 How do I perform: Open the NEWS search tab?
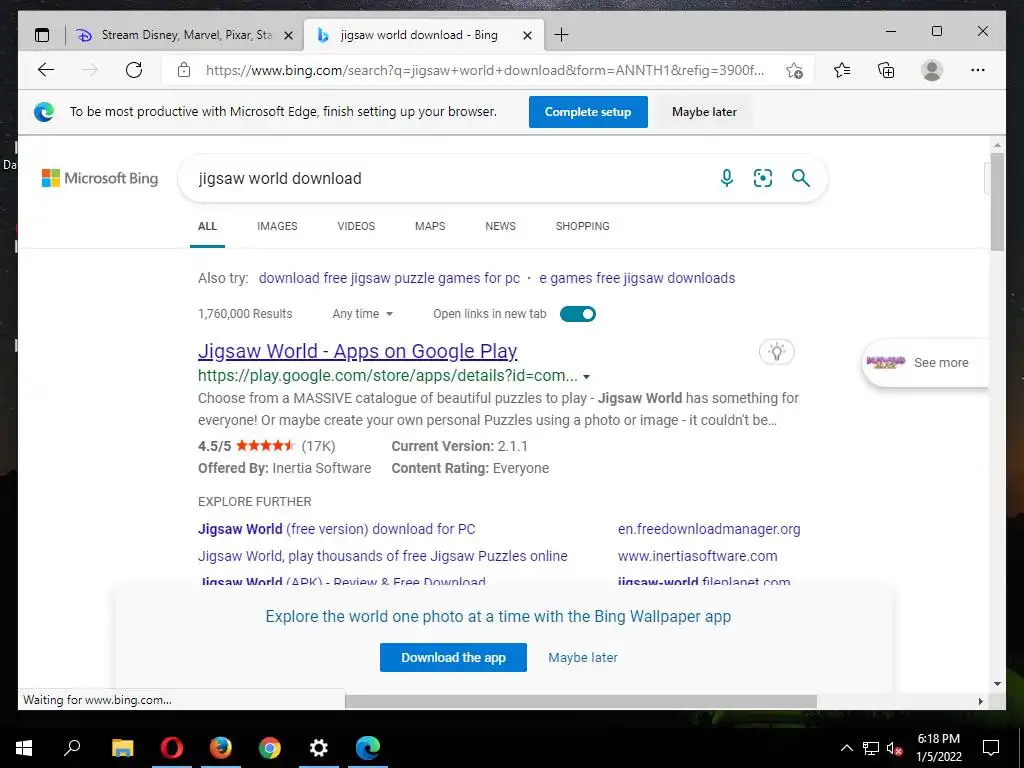pos(500,226)
